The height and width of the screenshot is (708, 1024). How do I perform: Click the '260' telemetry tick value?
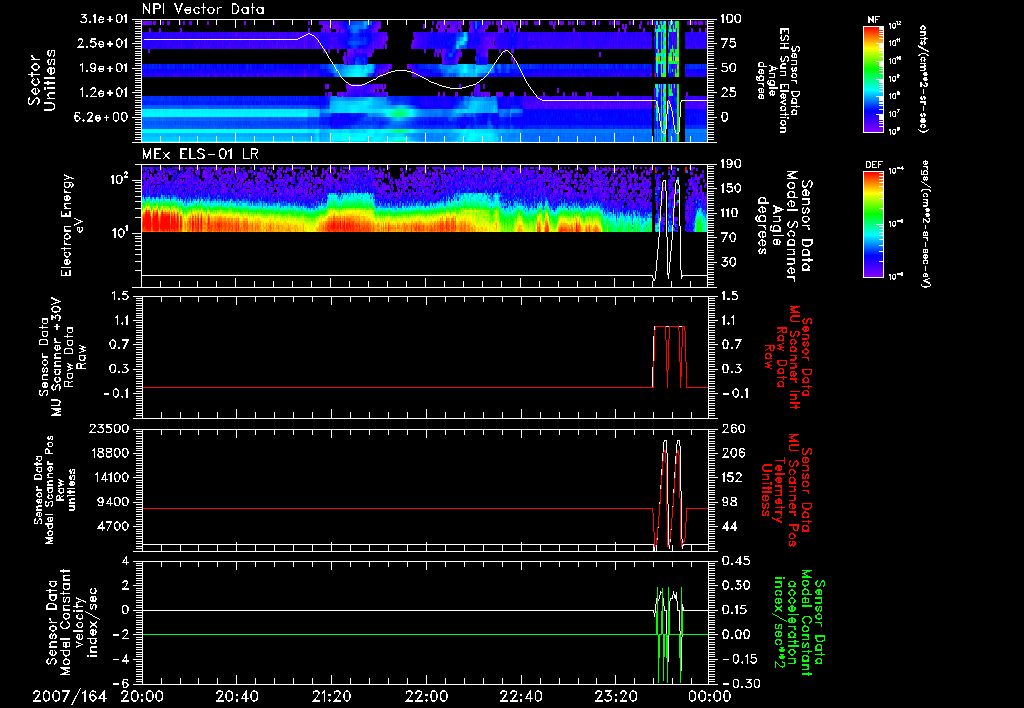[731, 428]
